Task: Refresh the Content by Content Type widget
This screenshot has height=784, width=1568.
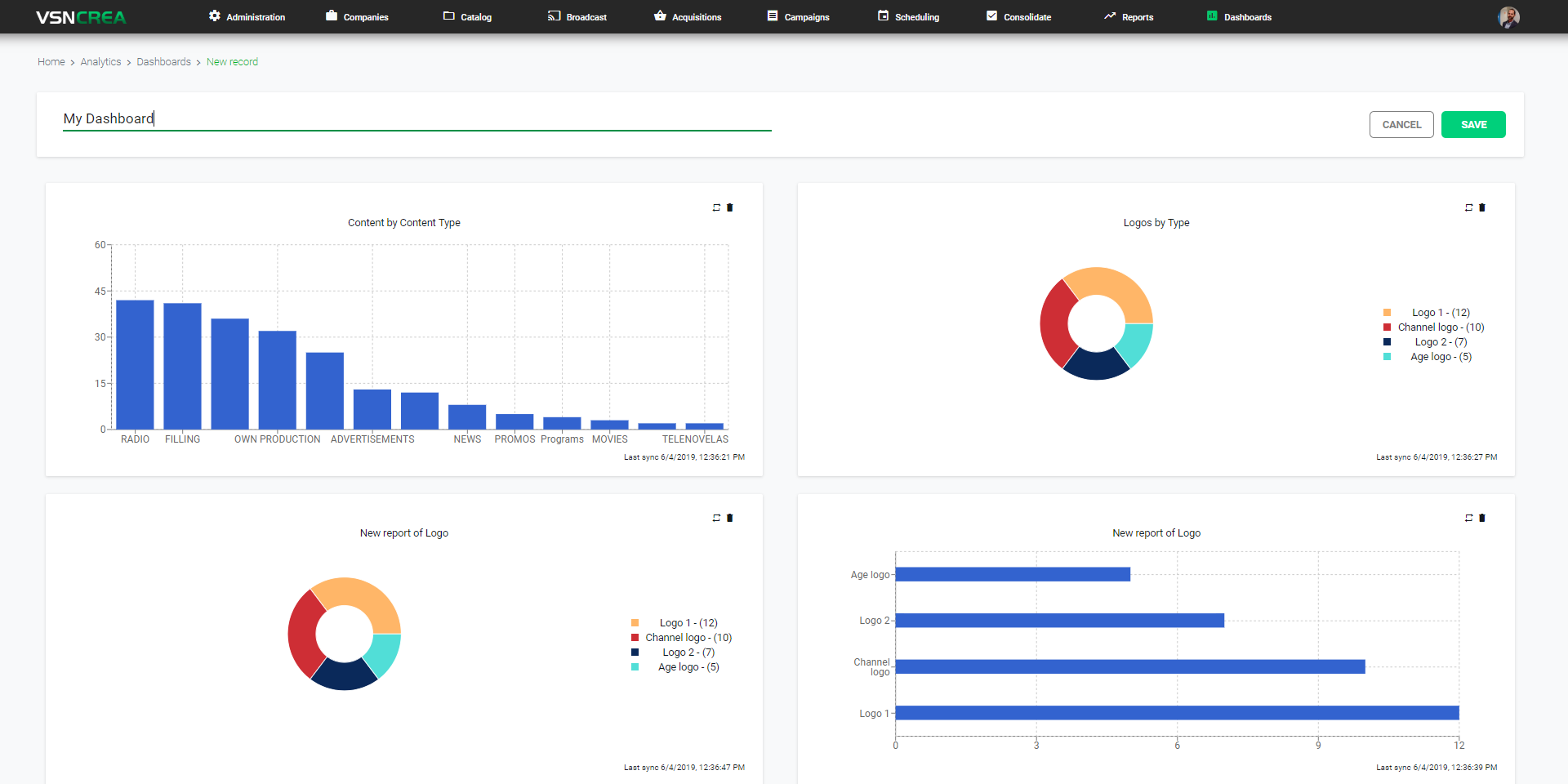Action: [716, 207]
